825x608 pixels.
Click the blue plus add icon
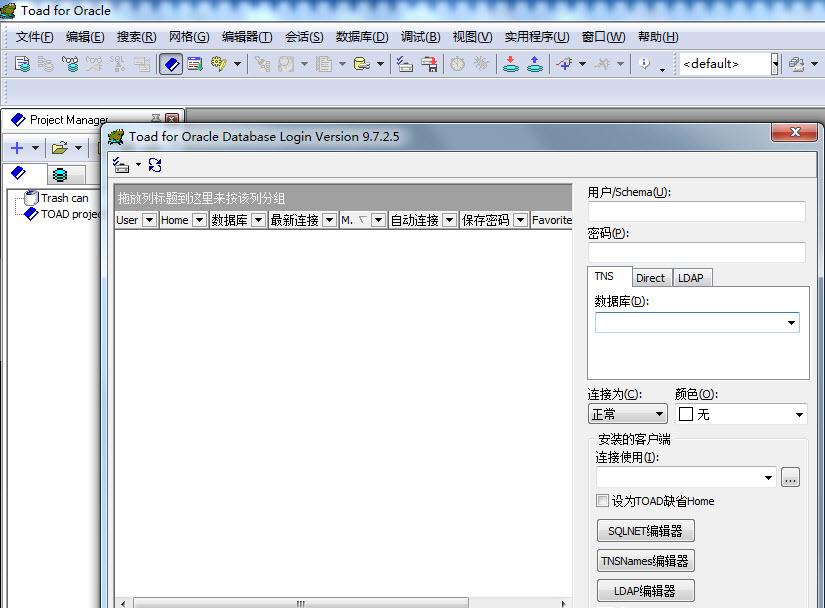(x=17, y=148)
